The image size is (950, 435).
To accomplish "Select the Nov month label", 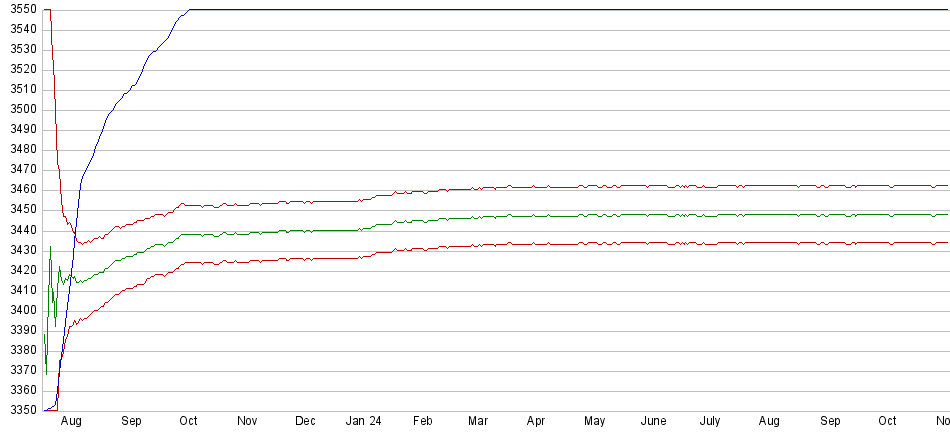I will (248, 422).
